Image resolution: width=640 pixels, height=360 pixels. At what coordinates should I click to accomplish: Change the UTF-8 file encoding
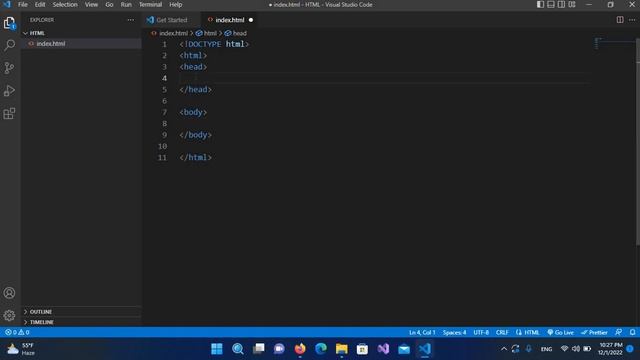(481, 332)
